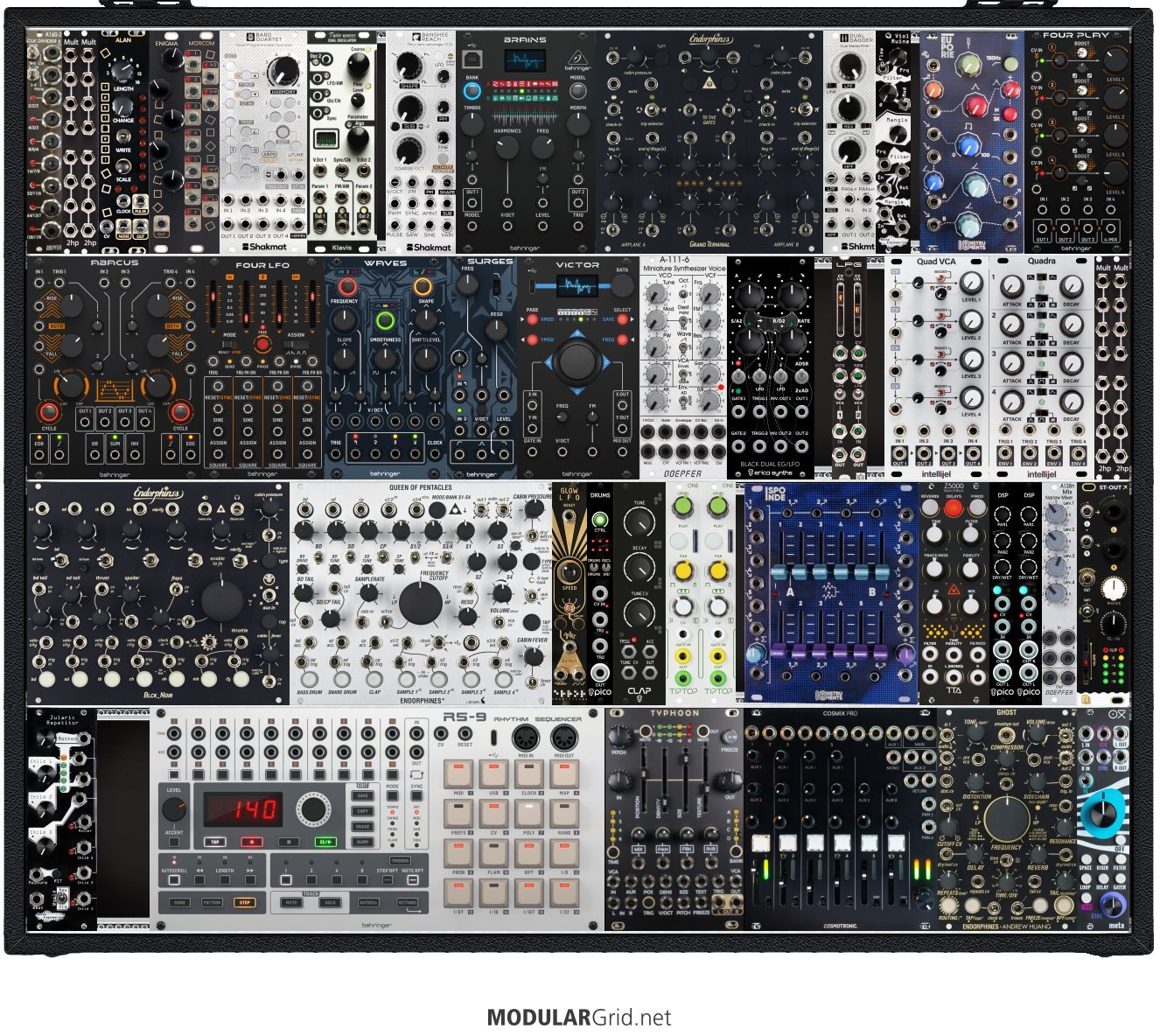
Task: Click Waves green-ringed button above SMOOTHNESS
Action: 385,320
